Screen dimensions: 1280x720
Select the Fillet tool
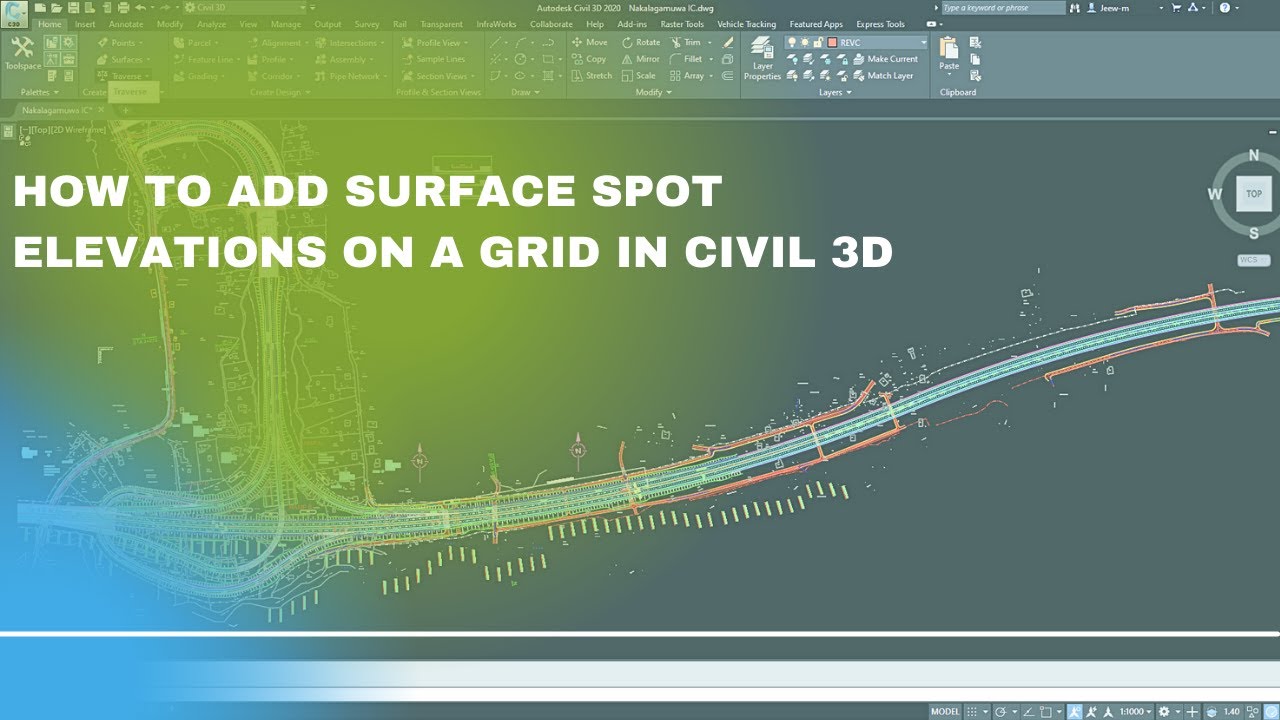click(x=686, y=59)
